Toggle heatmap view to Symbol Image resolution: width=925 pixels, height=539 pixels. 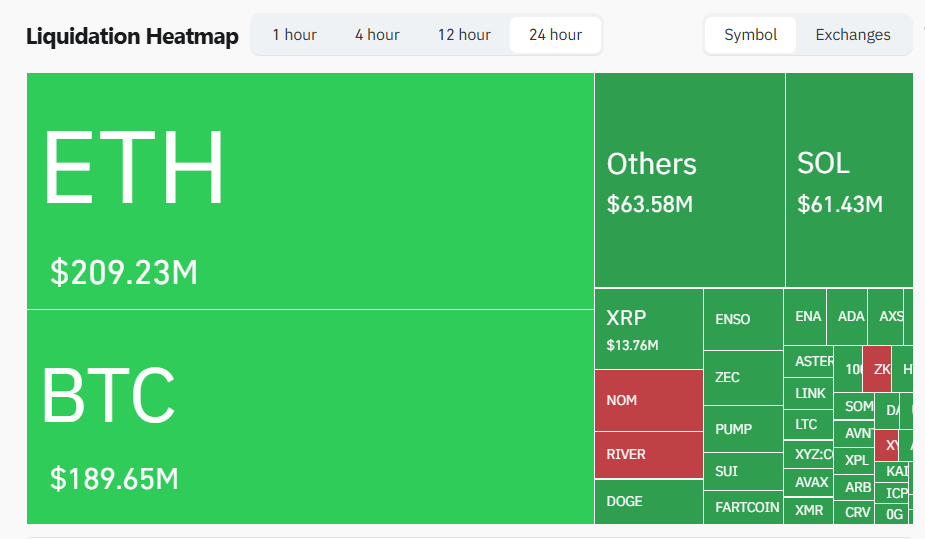[x=750, y=35]
